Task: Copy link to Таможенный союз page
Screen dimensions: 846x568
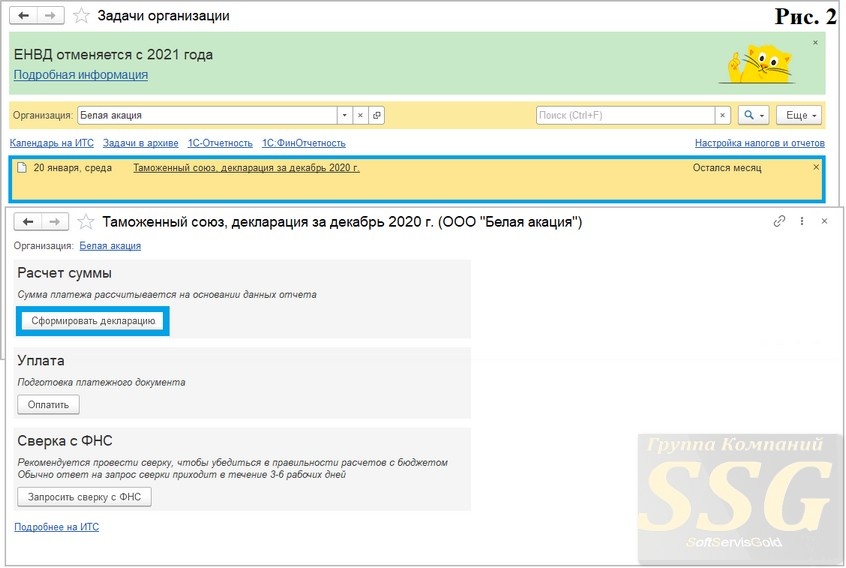Action: coord(779,221)
